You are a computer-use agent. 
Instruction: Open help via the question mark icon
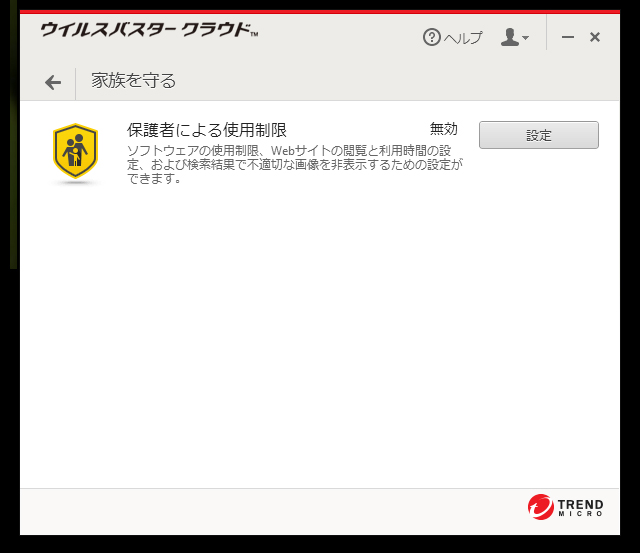[x=432, y=37]
